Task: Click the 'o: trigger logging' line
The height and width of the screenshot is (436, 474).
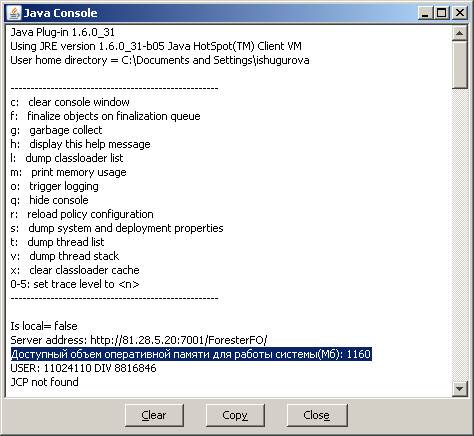Action: 54,186
